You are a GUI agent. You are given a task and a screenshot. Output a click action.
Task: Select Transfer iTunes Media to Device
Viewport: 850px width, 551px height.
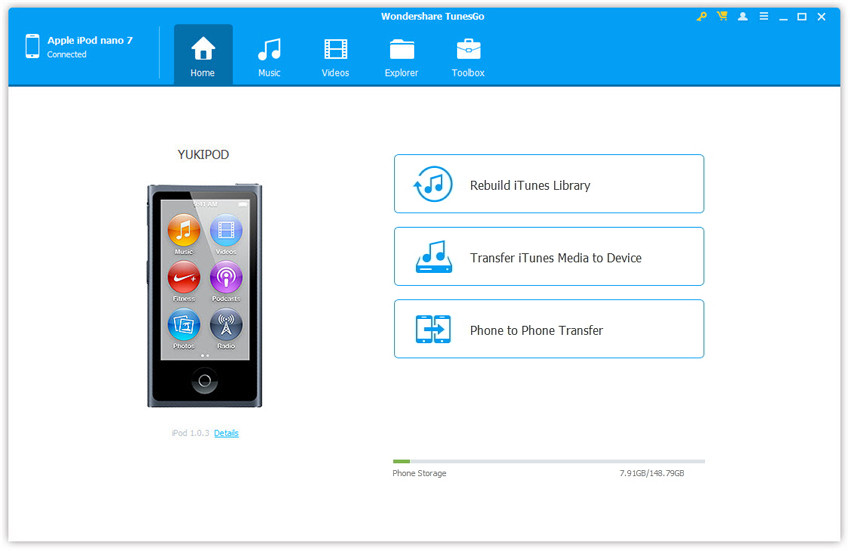[x=548, y=257]
